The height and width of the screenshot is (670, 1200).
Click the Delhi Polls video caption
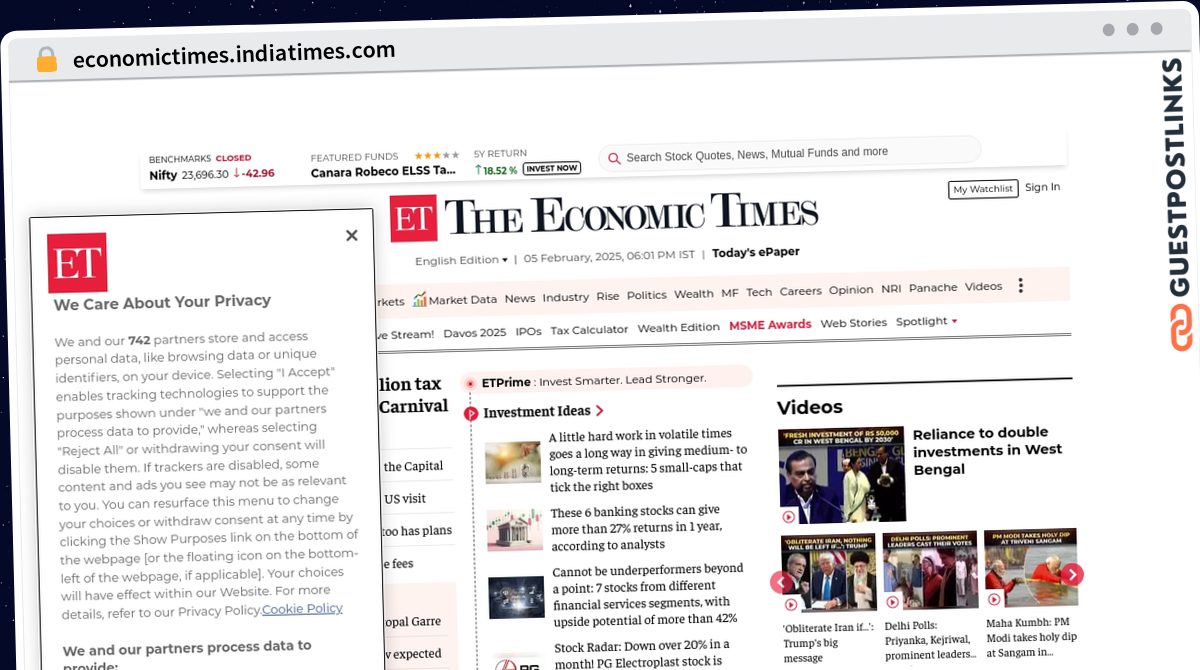[930, 640]
